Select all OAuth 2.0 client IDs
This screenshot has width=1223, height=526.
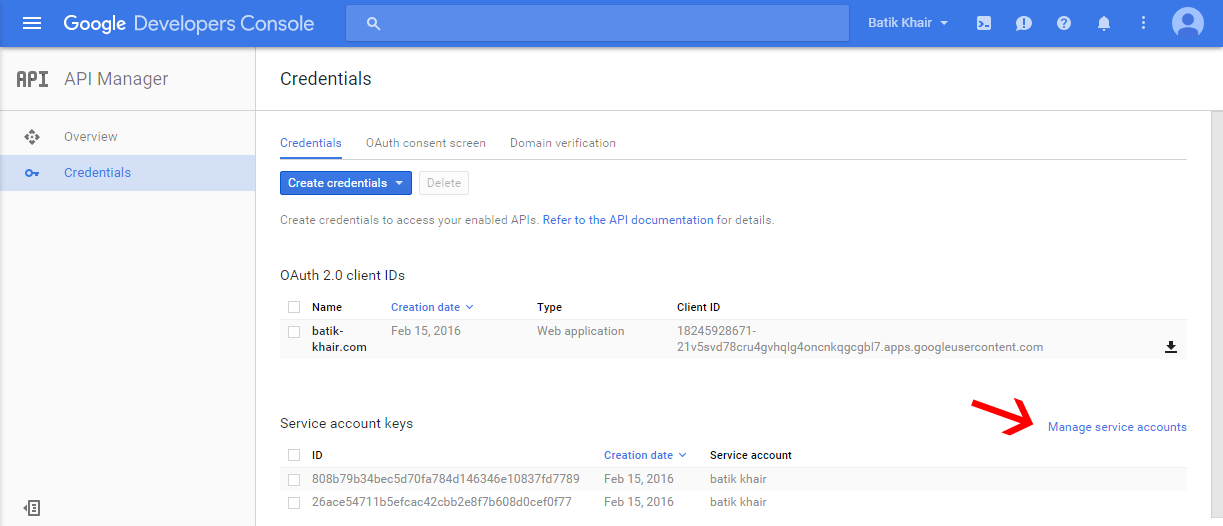tap(294, 307)
